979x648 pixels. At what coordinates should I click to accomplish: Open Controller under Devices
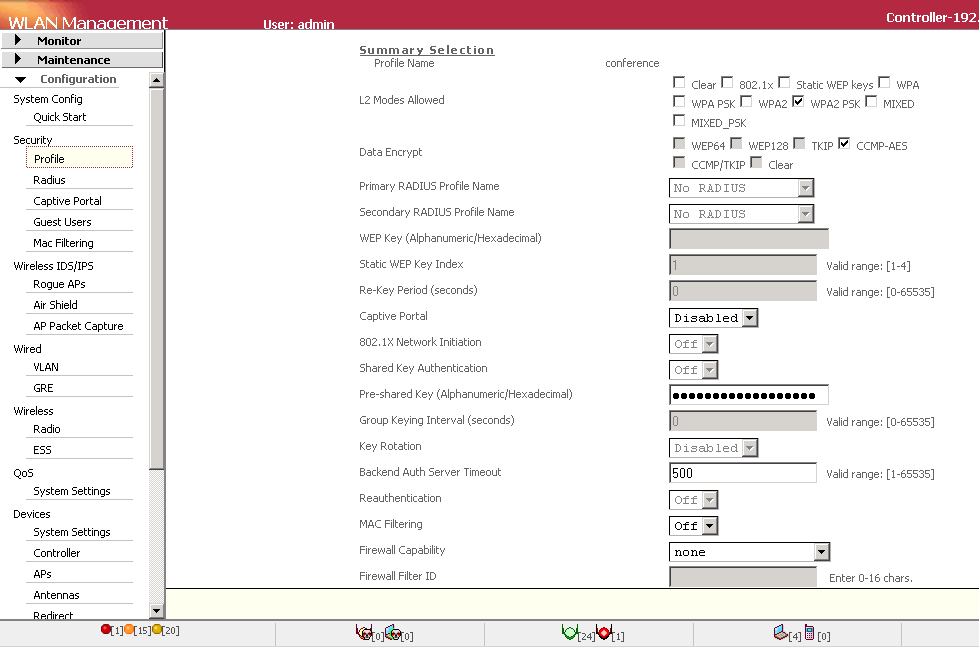pyautogui.click(x=57, y=553)
